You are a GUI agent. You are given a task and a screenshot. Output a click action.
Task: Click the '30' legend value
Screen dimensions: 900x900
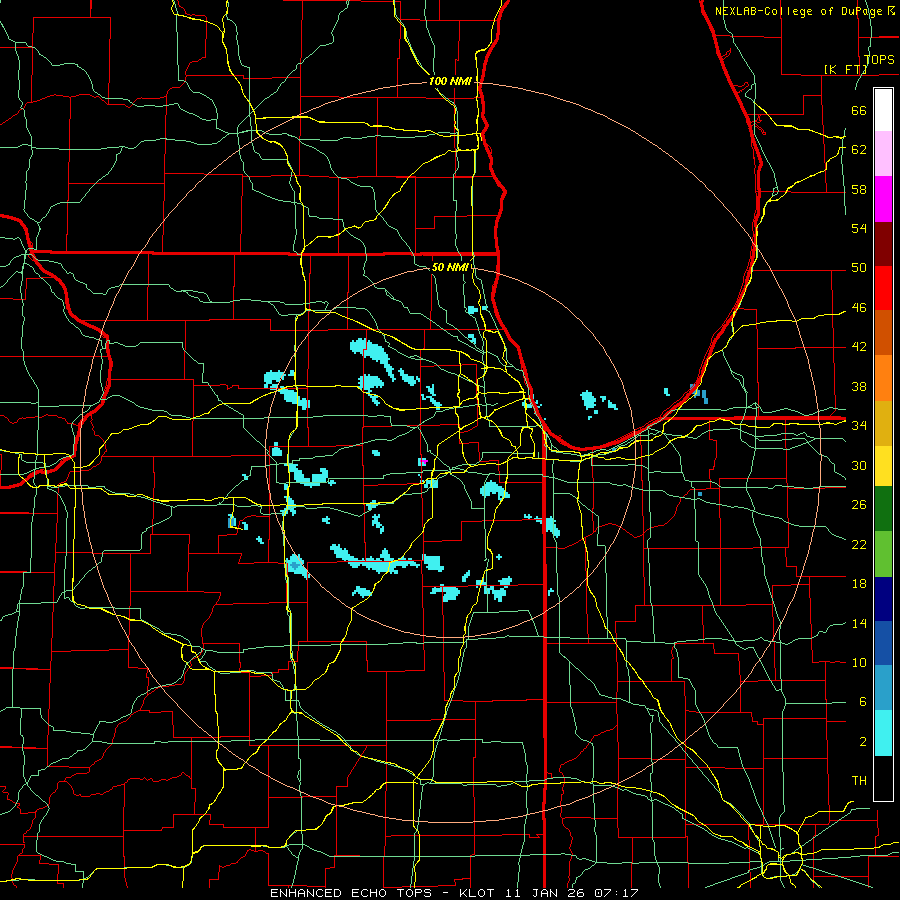pos(859,465)
